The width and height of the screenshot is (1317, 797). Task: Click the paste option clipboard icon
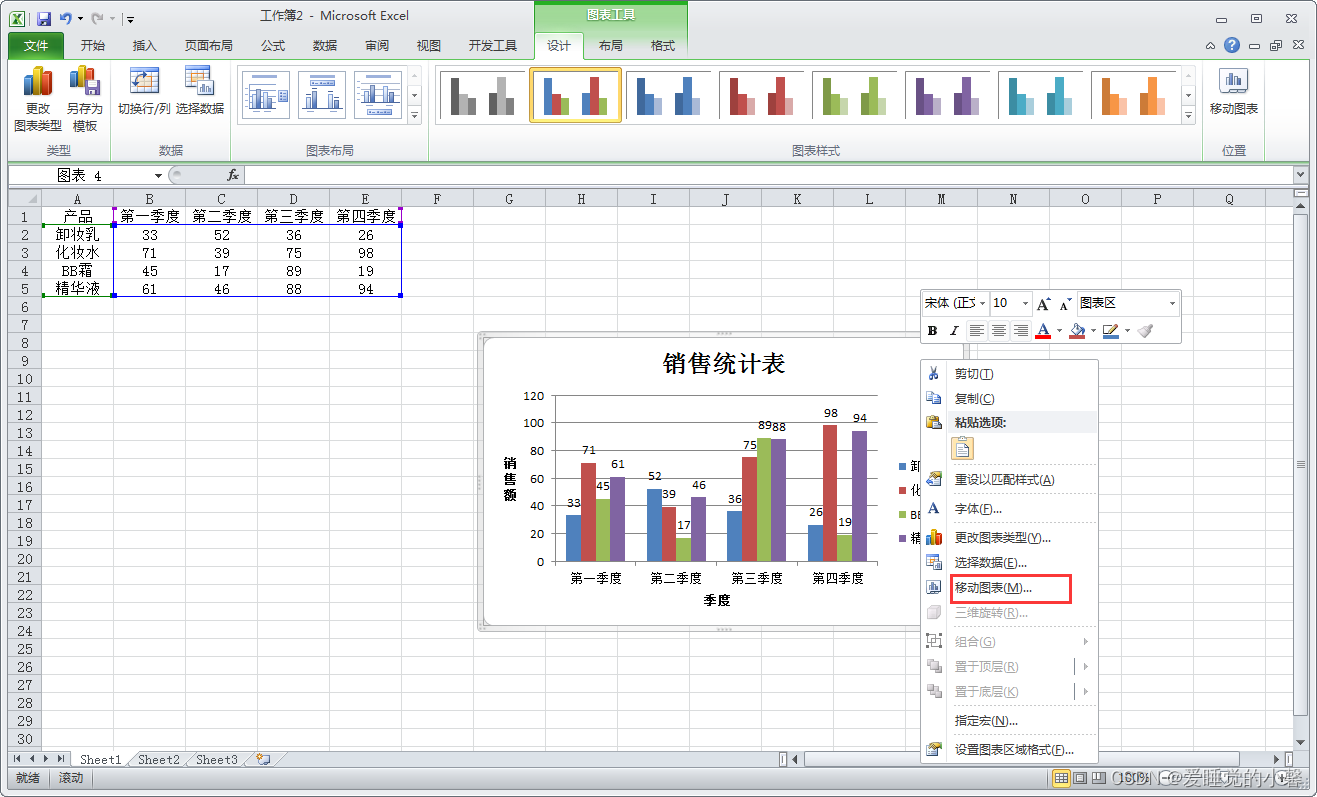click(x=962, y=448)
